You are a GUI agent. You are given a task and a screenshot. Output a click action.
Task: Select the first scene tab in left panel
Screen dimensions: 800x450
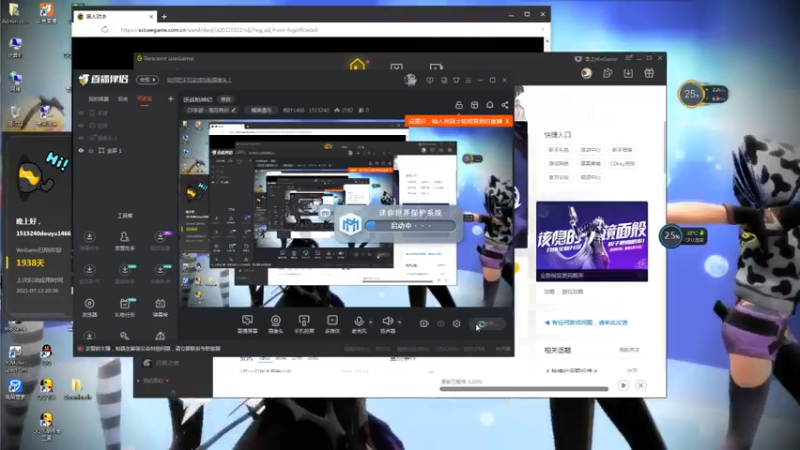(98, 99)
